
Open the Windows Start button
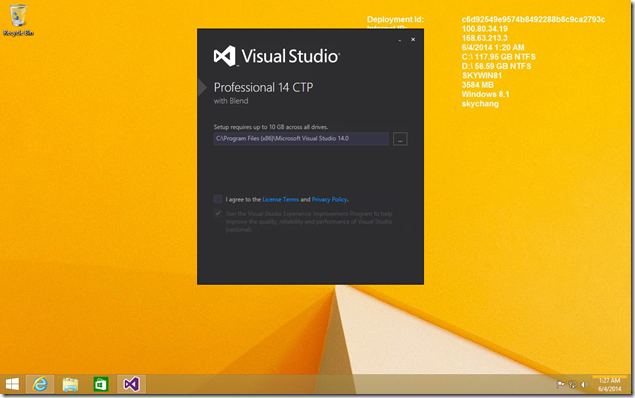point(12,384)
